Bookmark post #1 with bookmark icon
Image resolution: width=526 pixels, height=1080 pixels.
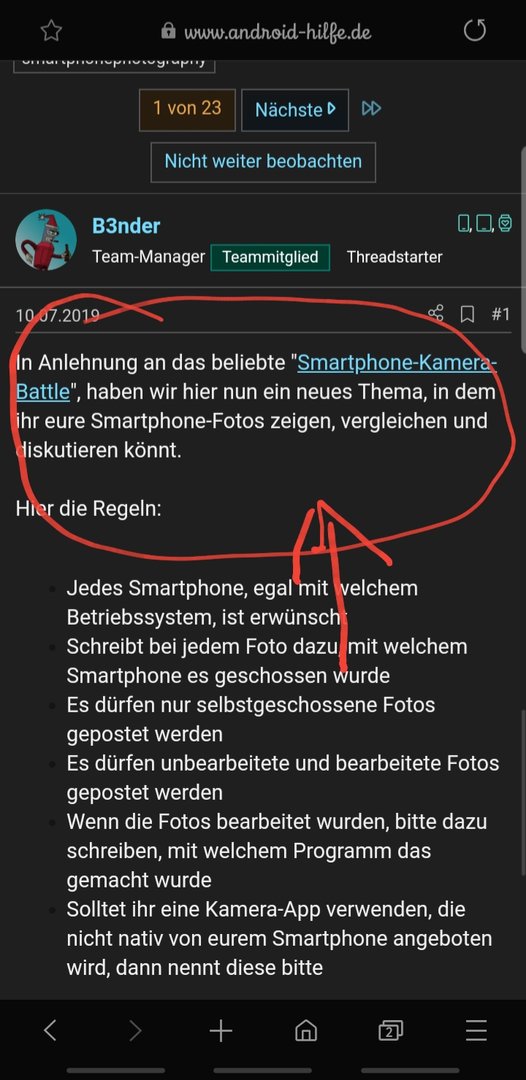click(467, 315)
